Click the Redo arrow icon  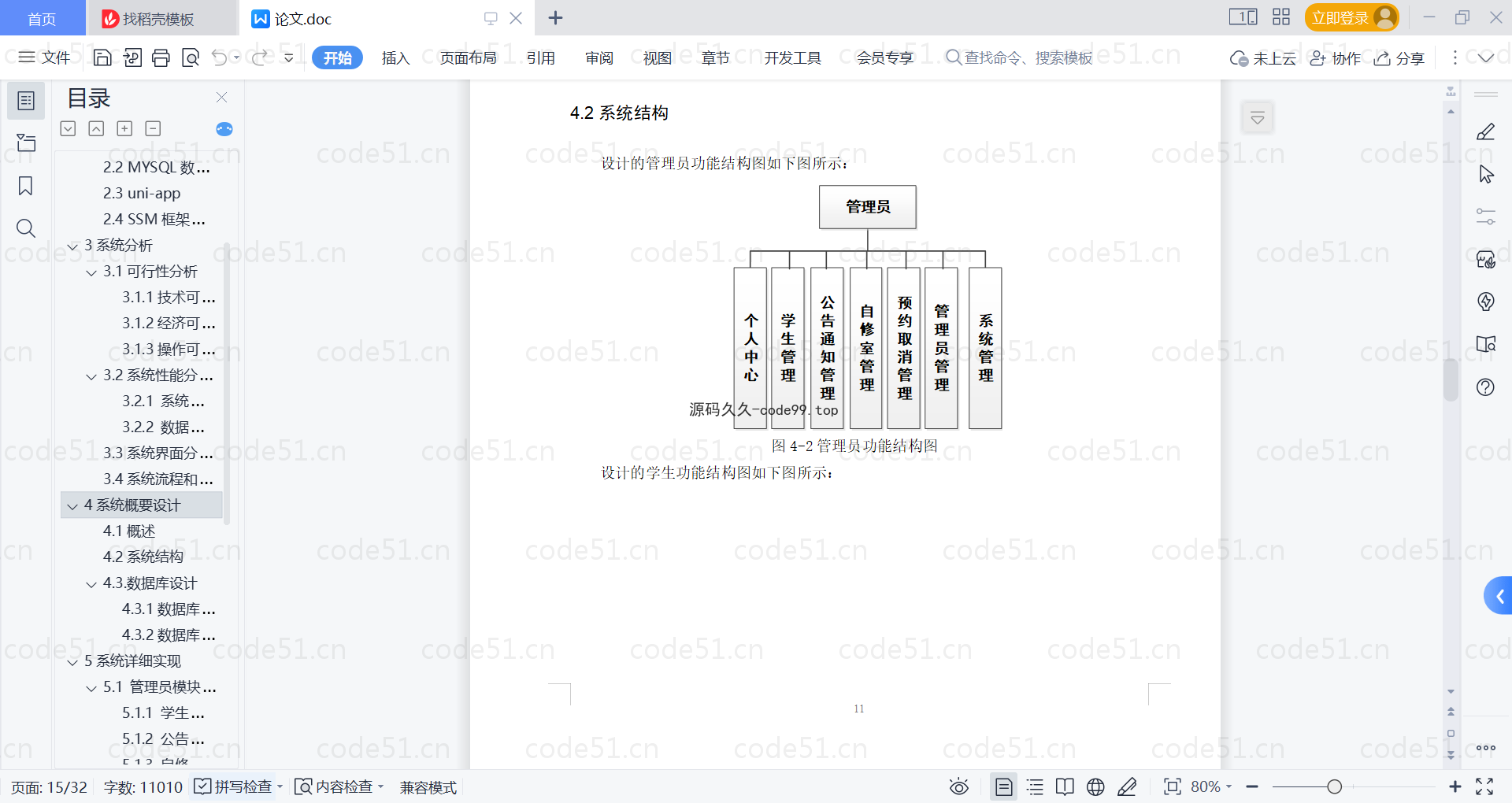point(259,57)
